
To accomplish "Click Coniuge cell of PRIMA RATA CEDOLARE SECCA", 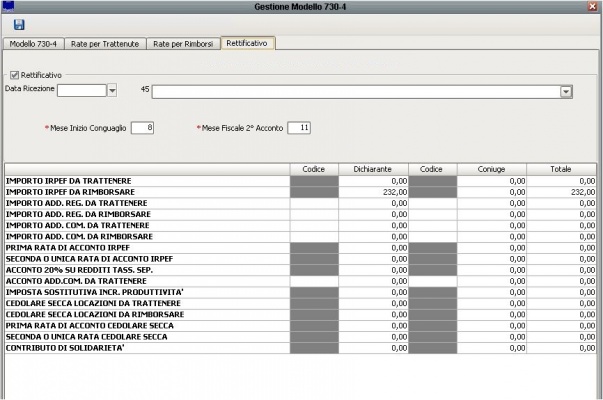I will pos(491,326).
